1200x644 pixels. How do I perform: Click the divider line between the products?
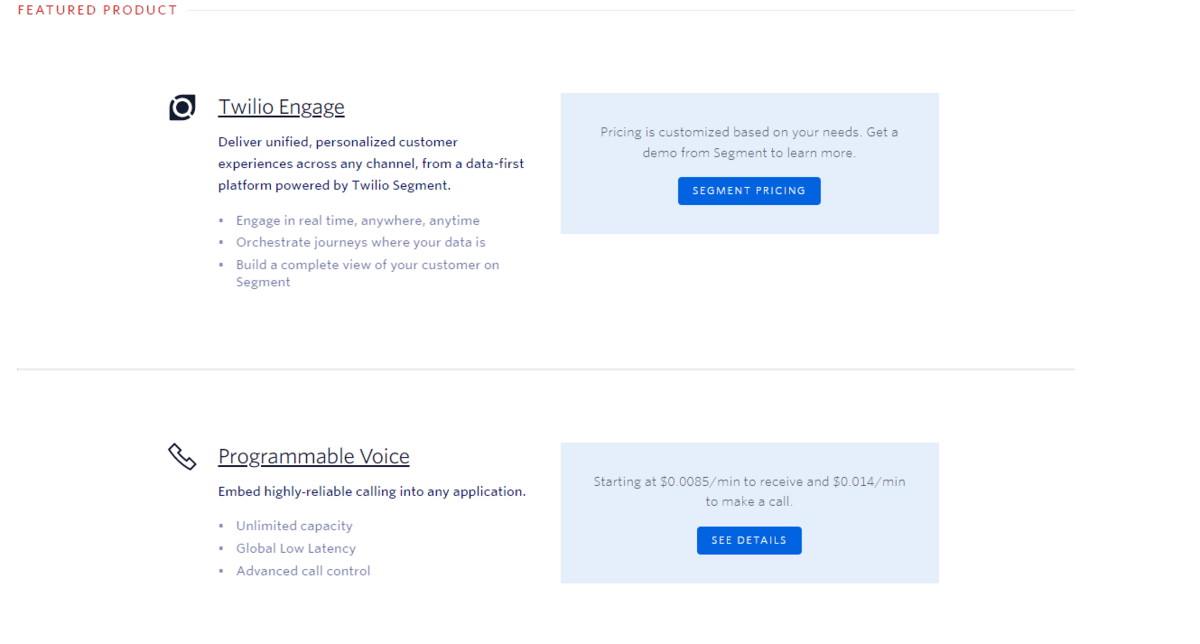point(545,369)
